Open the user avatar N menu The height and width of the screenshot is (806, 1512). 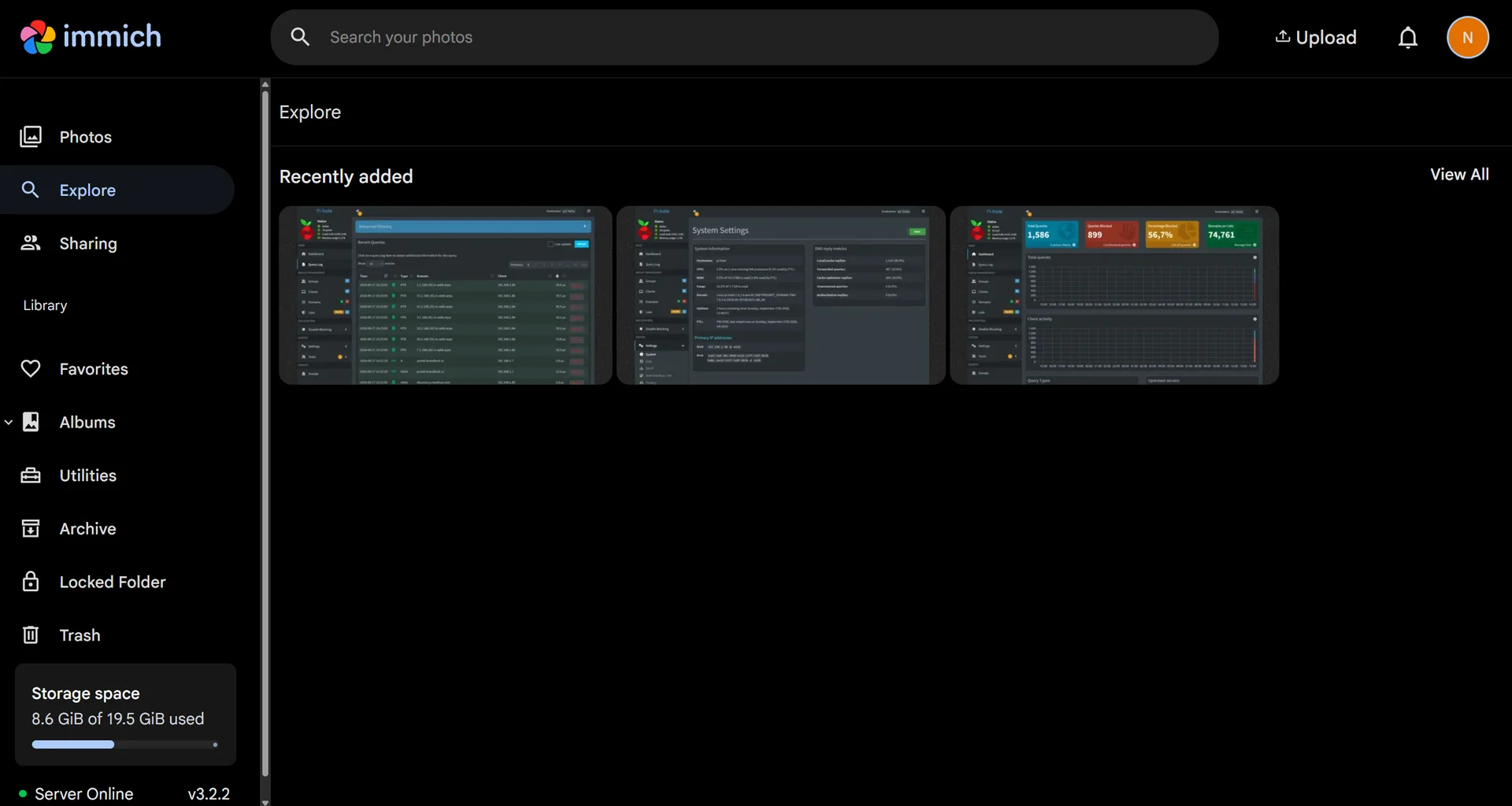click(x=1468, y=37)
